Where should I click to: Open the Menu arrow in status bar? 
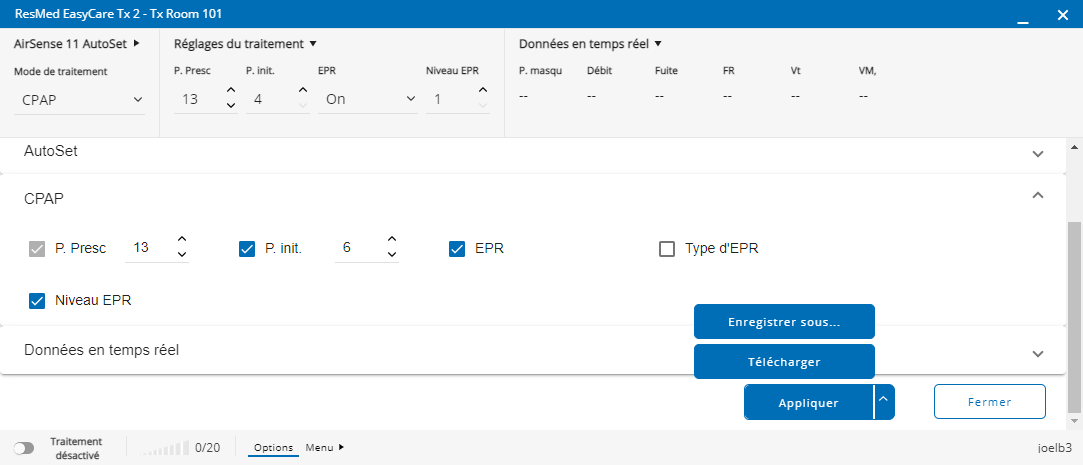[x=341, y=448]
